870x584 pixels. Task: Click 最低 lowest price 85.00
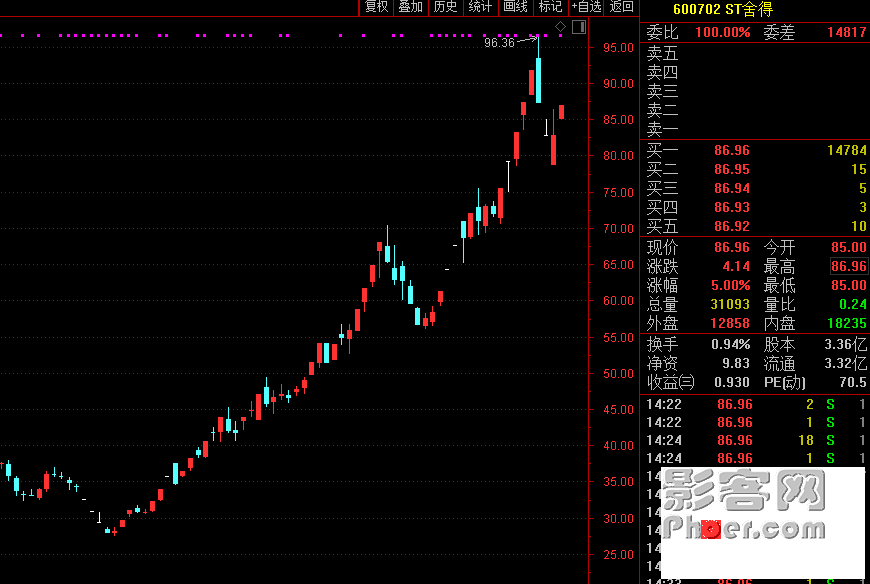849,285
